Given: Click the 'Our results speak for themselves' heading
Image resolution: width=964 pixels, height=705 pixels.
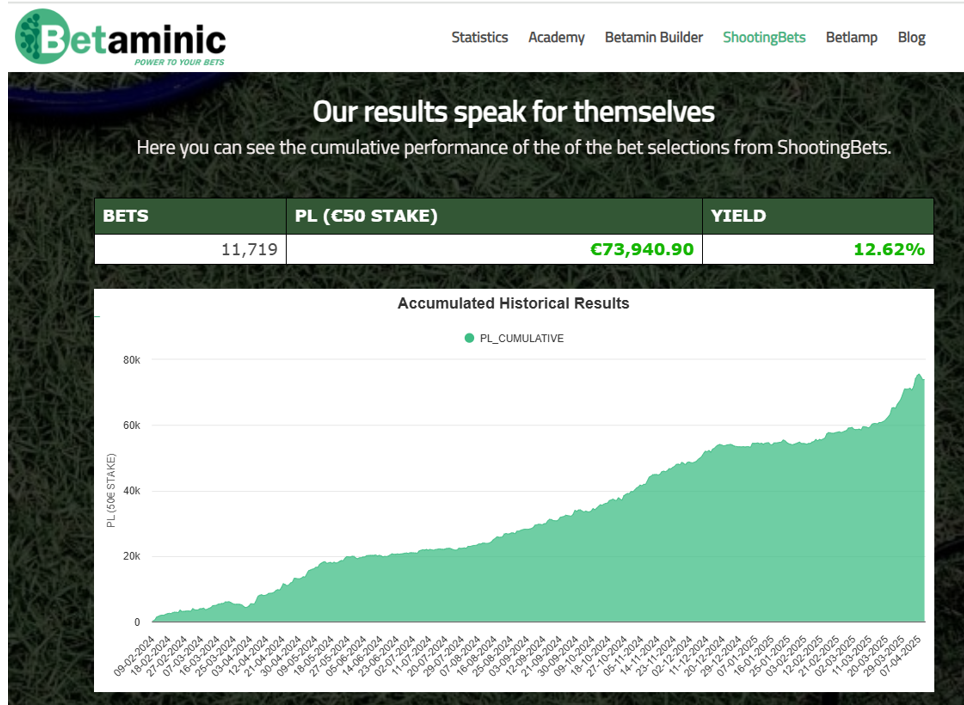Looking at the screenshot, I should 513,112.
